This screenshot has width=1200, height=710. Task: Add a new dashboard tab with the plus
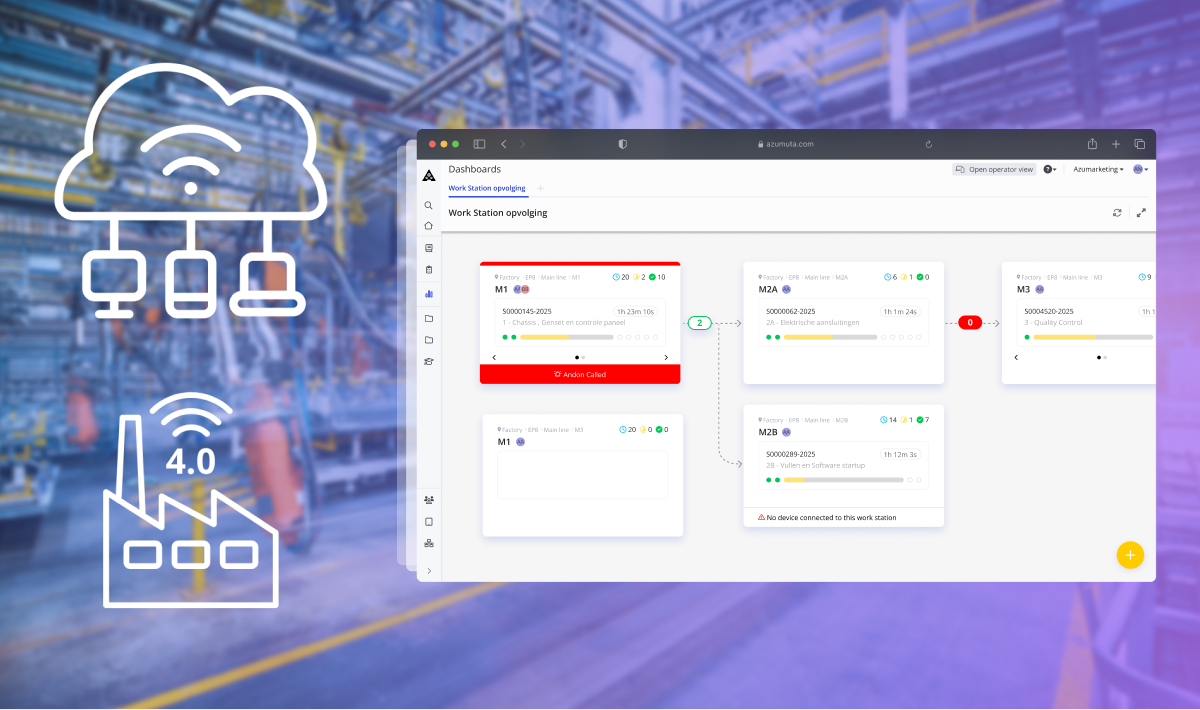540,188
